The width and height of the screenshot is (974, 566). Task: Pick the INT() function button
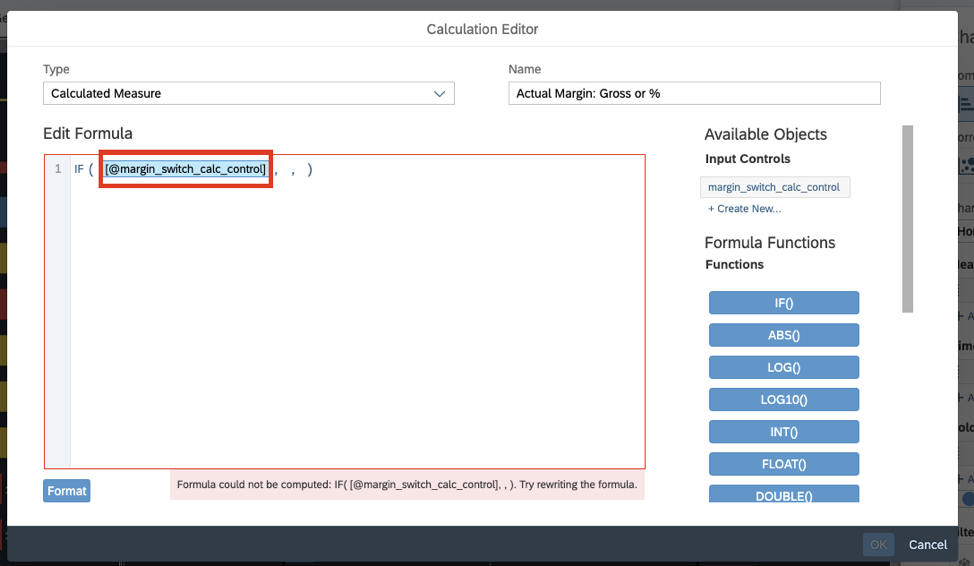[x=783, y=431]
